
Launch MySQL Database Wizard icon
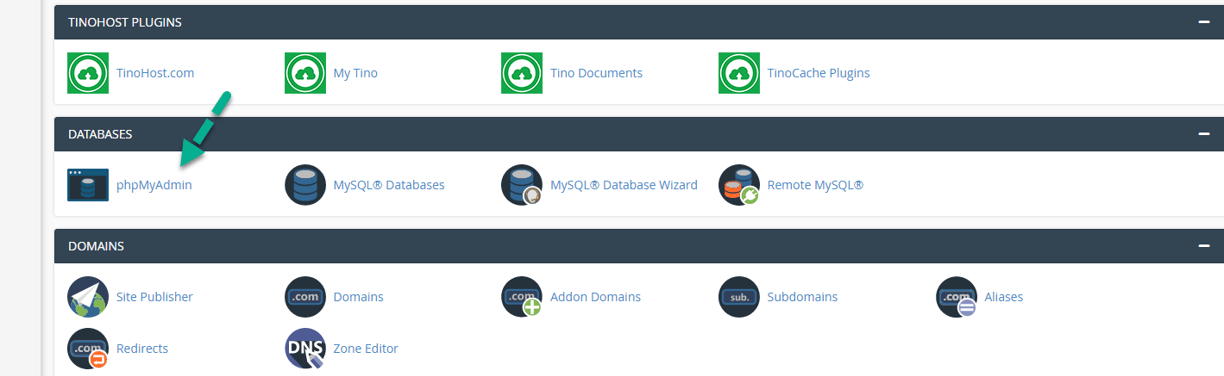[x=522, y=185]
